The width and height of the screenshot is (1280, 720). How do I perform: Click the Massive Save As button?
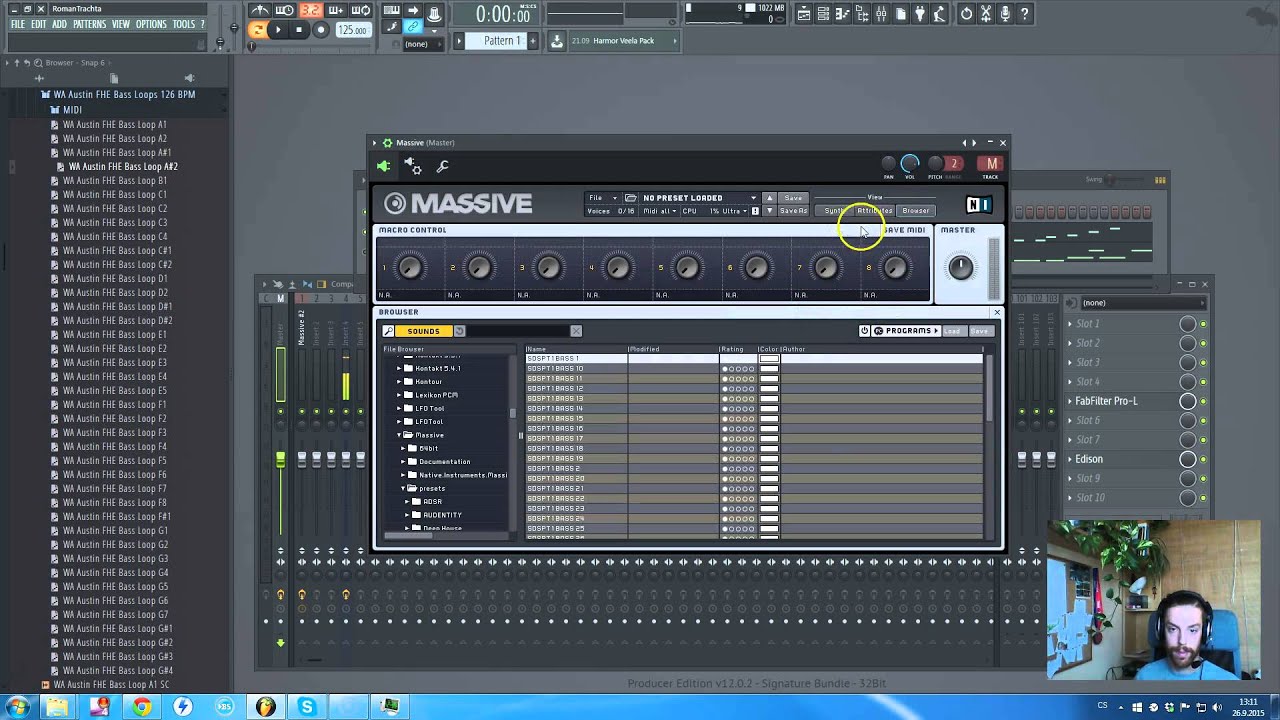(793, 211)
